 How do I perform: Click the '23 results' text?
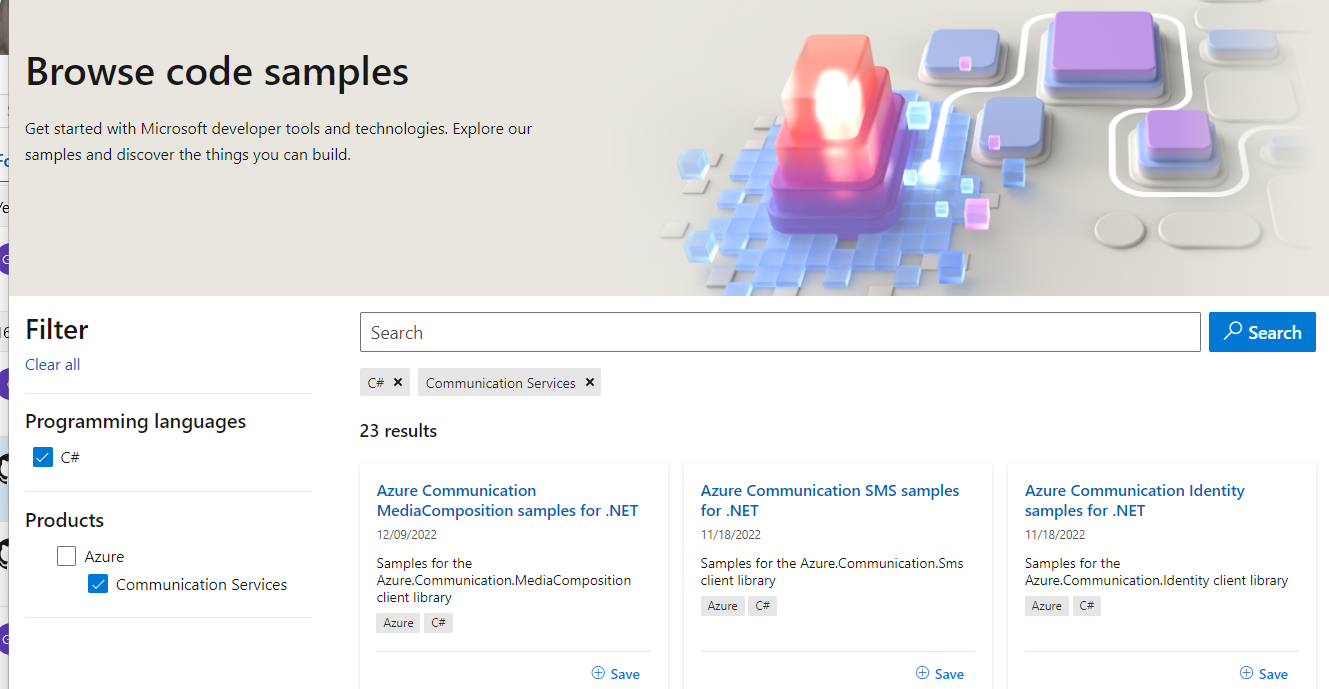[x=398, y=431]
